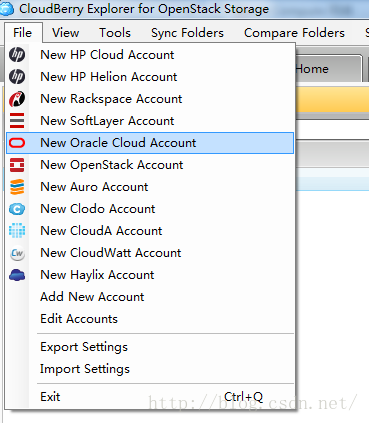Open Edit Accounts

pyautogui.click(x=150, y=319)
